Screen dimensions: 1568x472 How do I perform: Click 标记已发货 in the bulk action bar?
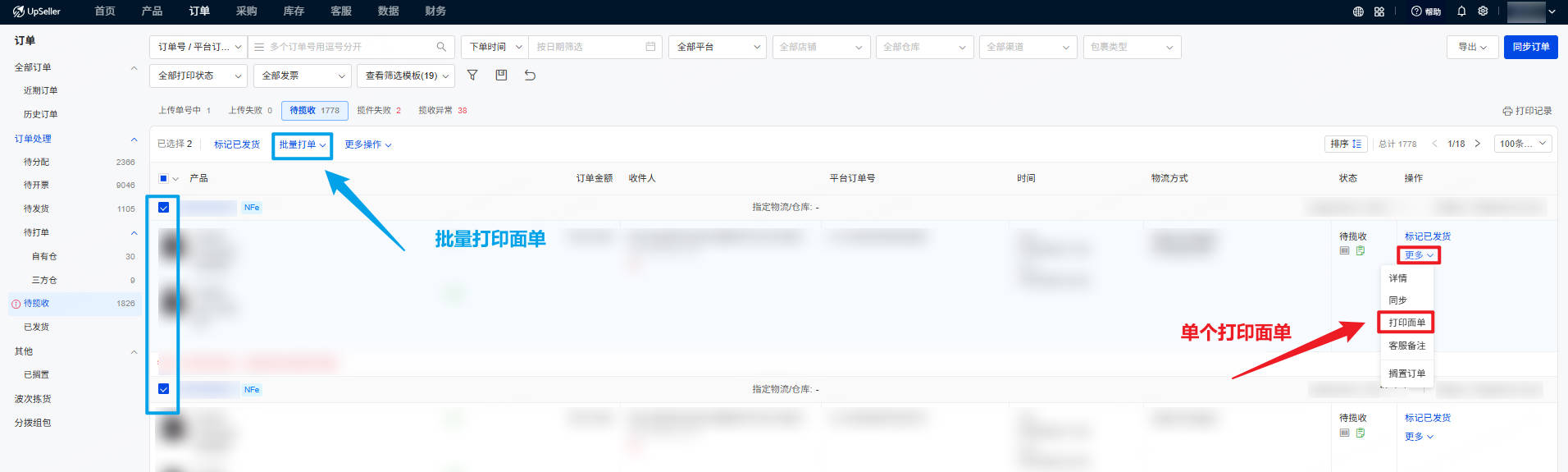pos(237,144)
